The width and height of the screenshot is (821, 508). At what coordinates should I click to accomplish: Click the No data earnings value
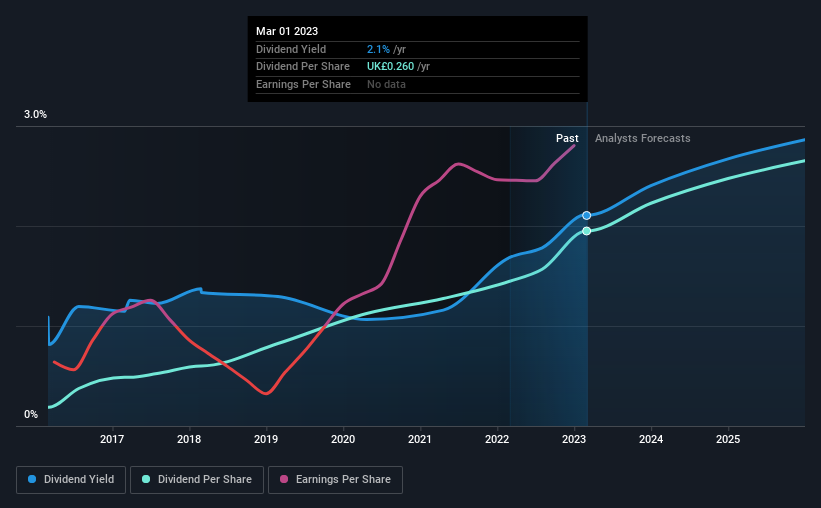[x=386, y=84]
